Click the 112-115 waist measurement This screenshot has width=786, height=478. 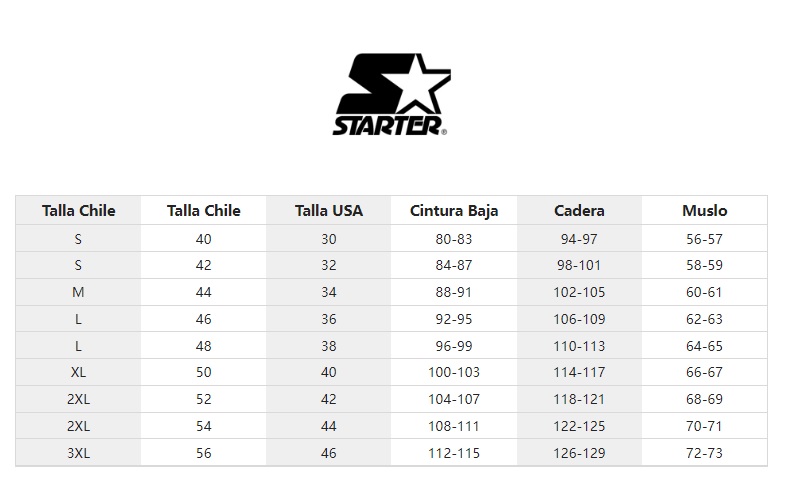coord(454,453)
